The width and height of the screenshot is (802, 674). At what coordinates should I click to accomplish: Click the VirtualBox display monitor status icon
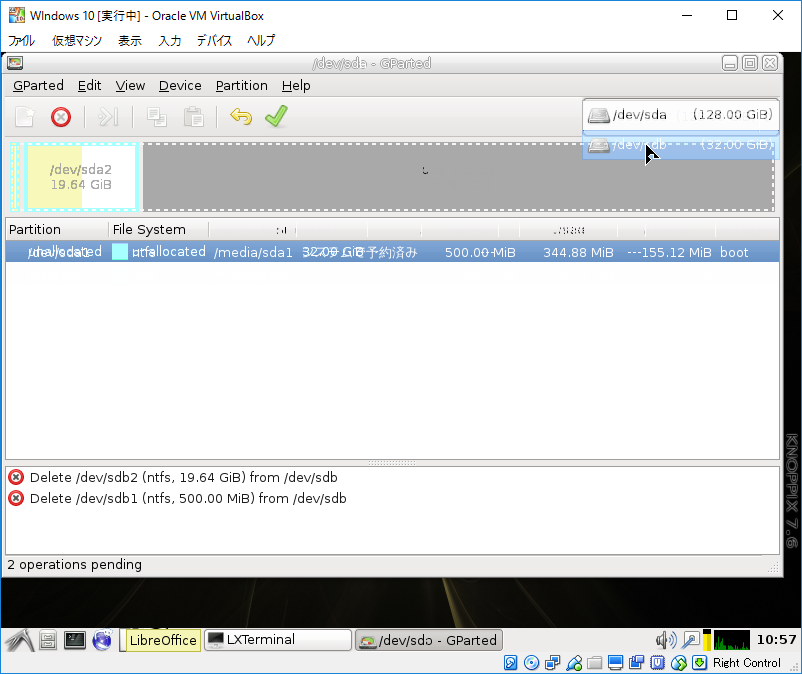pyautogui.click(x=615, y=663)
